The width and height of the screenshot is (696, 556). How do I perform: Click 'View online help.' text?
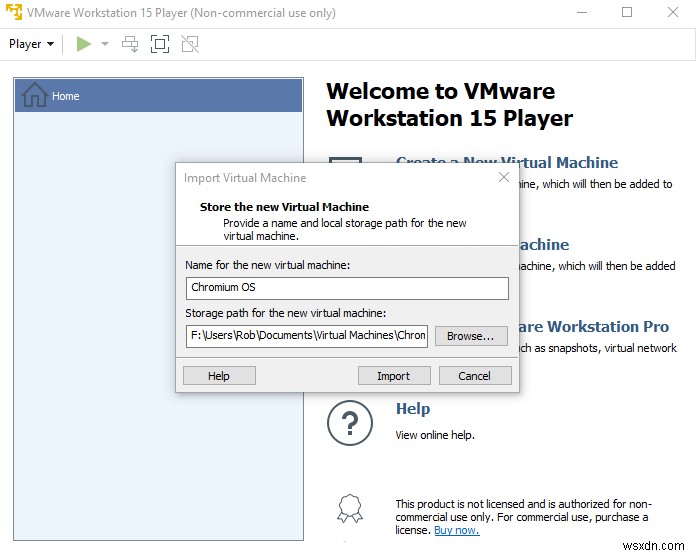click(x=435, y=435)
